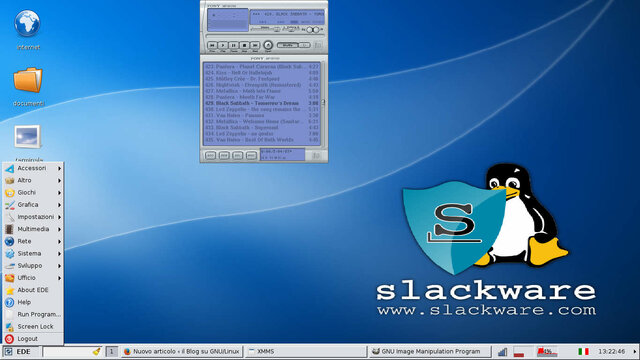Viewport: 640px width, 360px height.
Task: Click the CPU usage percentage tray icon
Action: tap(547, 351)
